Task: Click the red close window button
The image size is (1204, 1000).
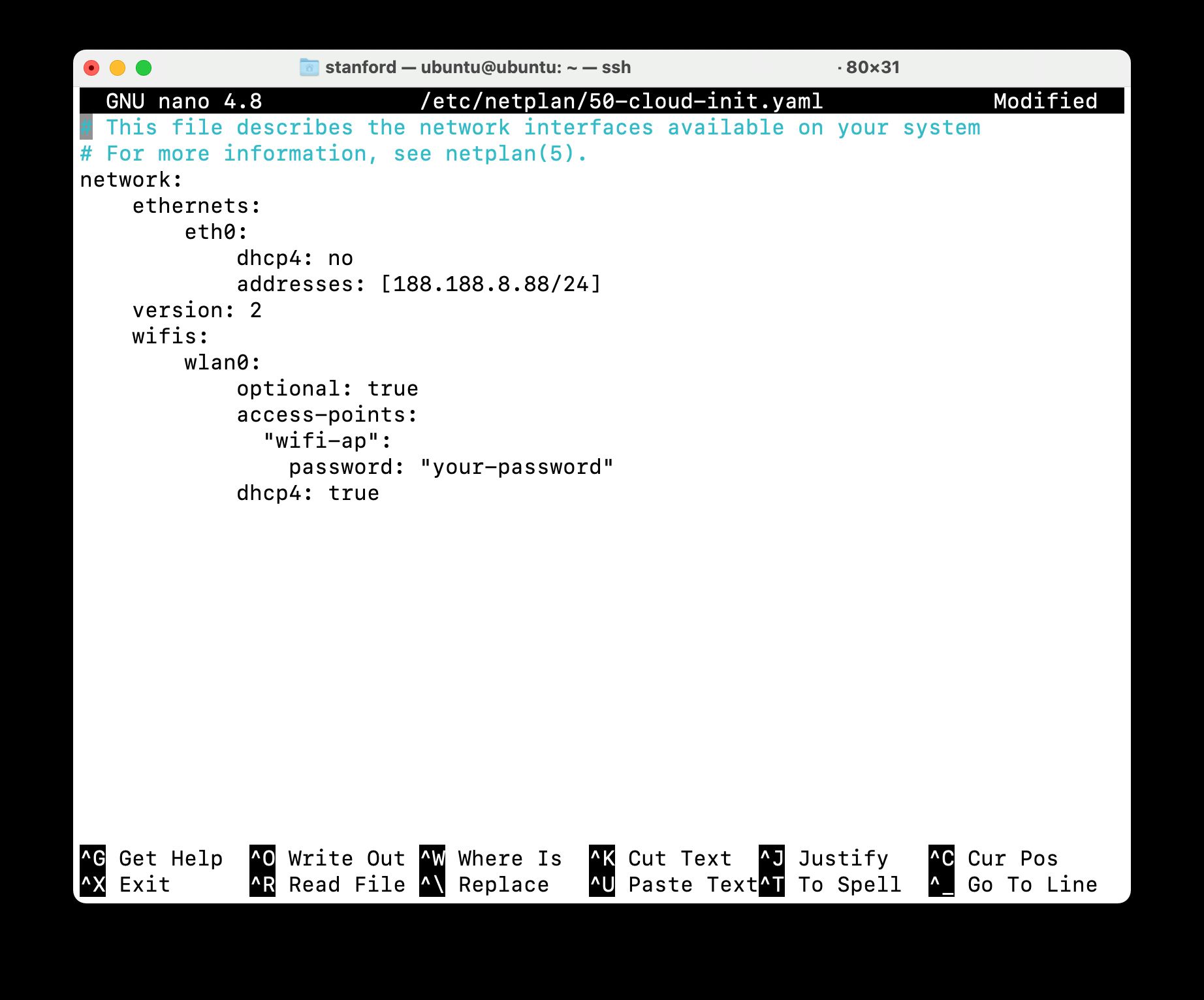Action: coord(91,67)
